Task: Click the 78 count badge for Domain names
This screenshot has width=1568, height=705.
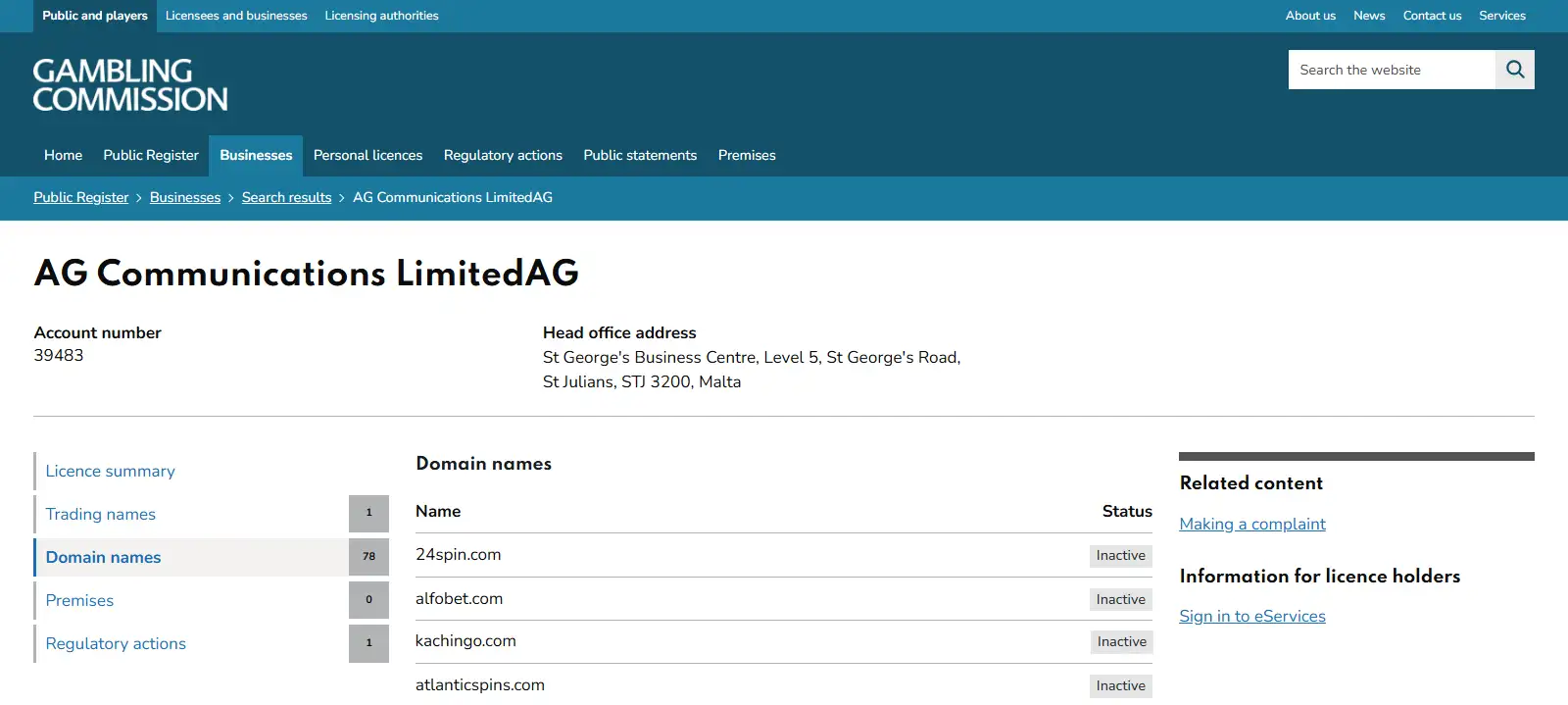Action: click(x=368, y=557)
